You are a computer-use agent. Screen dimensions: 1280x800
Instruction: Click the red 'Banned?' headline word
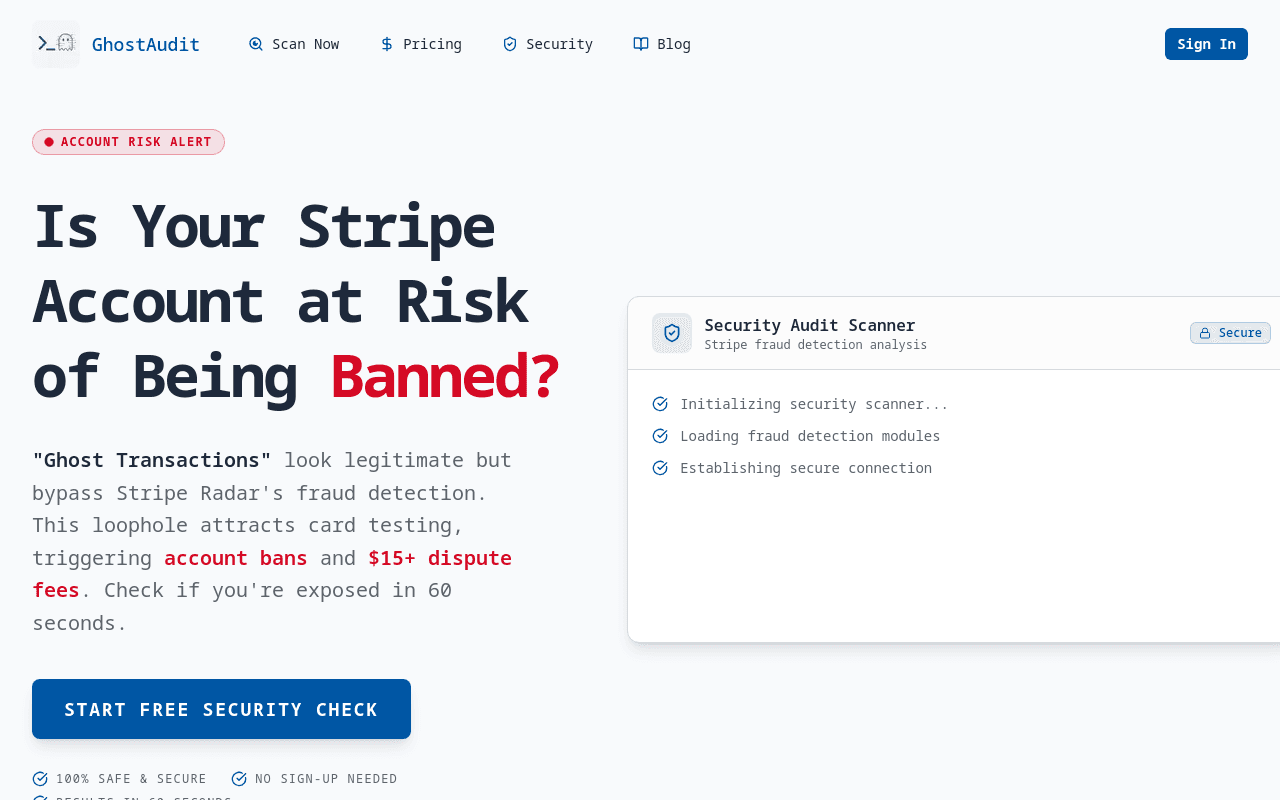(444, 377)
